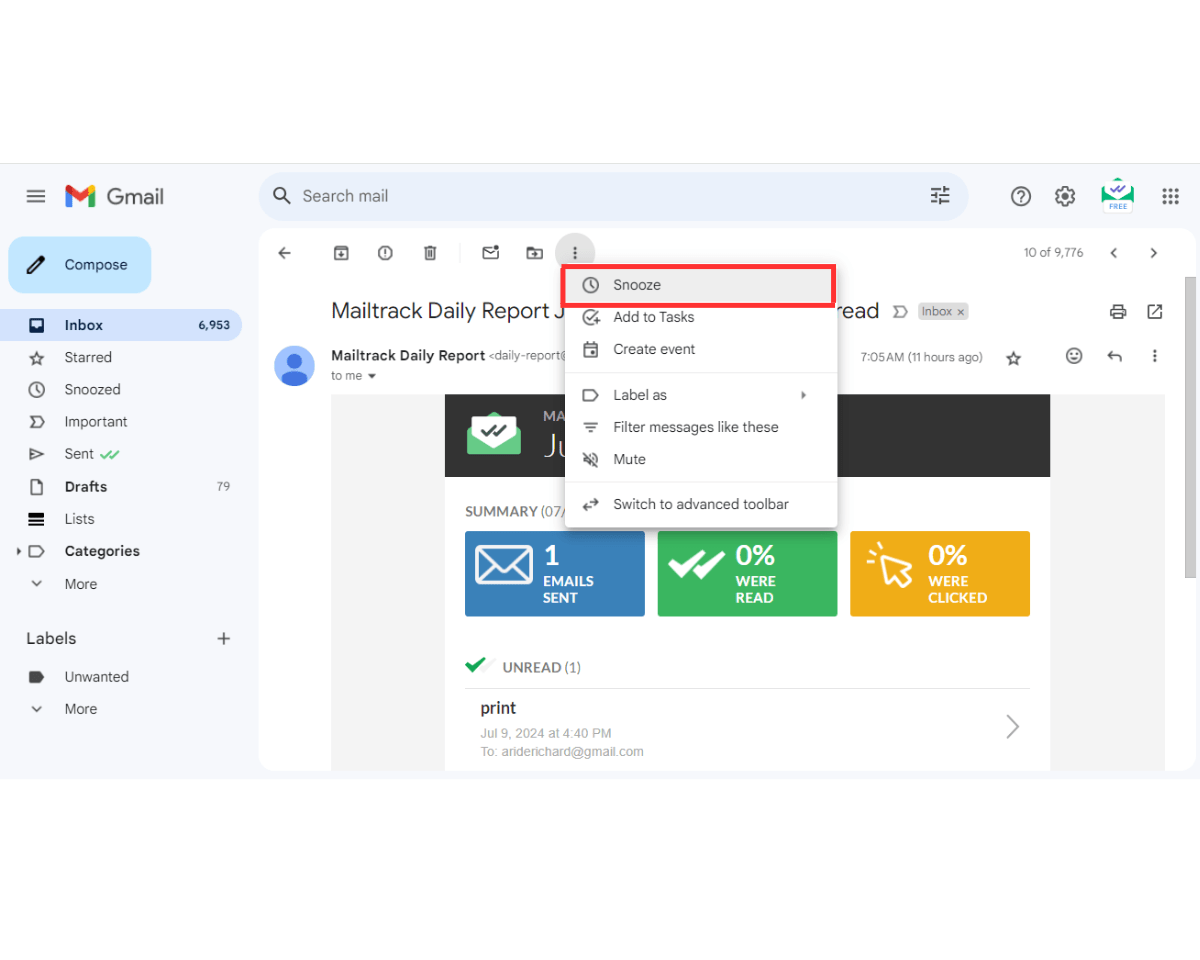This screenshot has height=960, width=1200.
Task: Switch to advanced toolbar
Action: coord(701,504)
